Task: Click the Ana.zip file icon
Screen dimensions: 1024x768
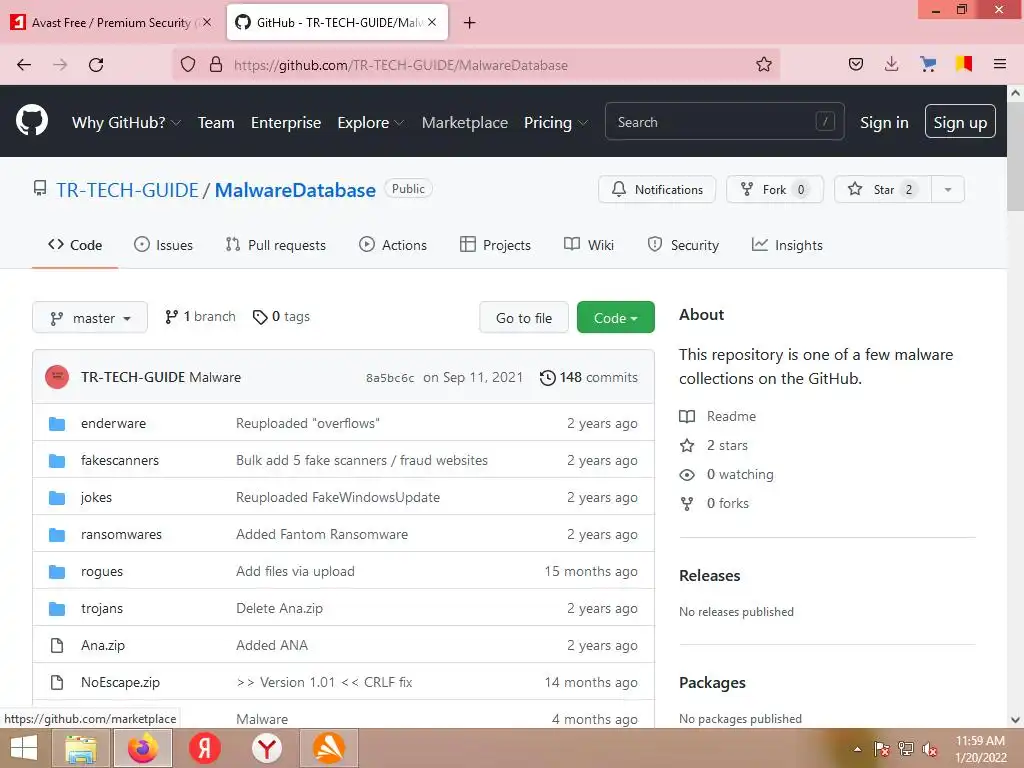Action: (57, 645)
